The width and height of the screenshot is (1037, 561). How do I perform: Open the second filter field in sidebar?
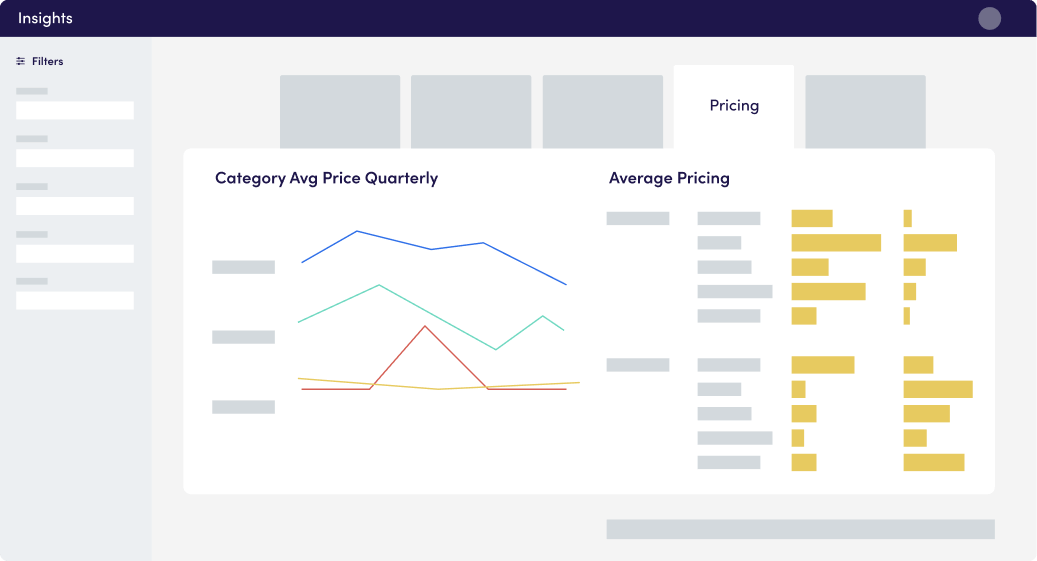coord(75,158)
